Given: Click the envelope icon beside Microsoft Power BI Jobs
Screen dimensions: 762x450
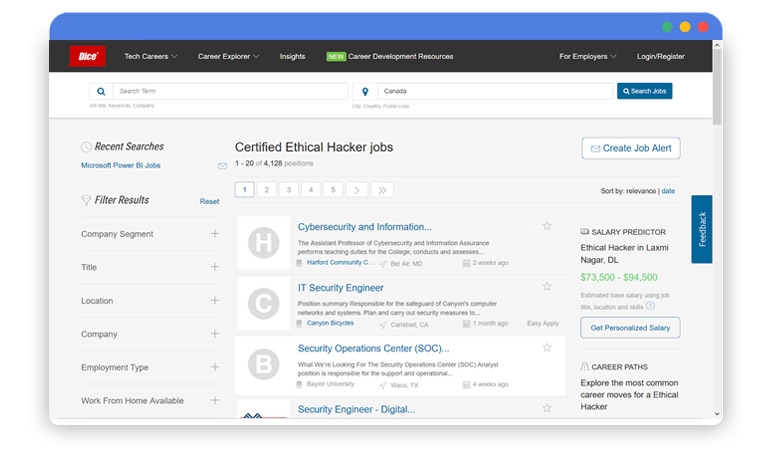Looking at the screenshot, I should click(x=222, y=166).
